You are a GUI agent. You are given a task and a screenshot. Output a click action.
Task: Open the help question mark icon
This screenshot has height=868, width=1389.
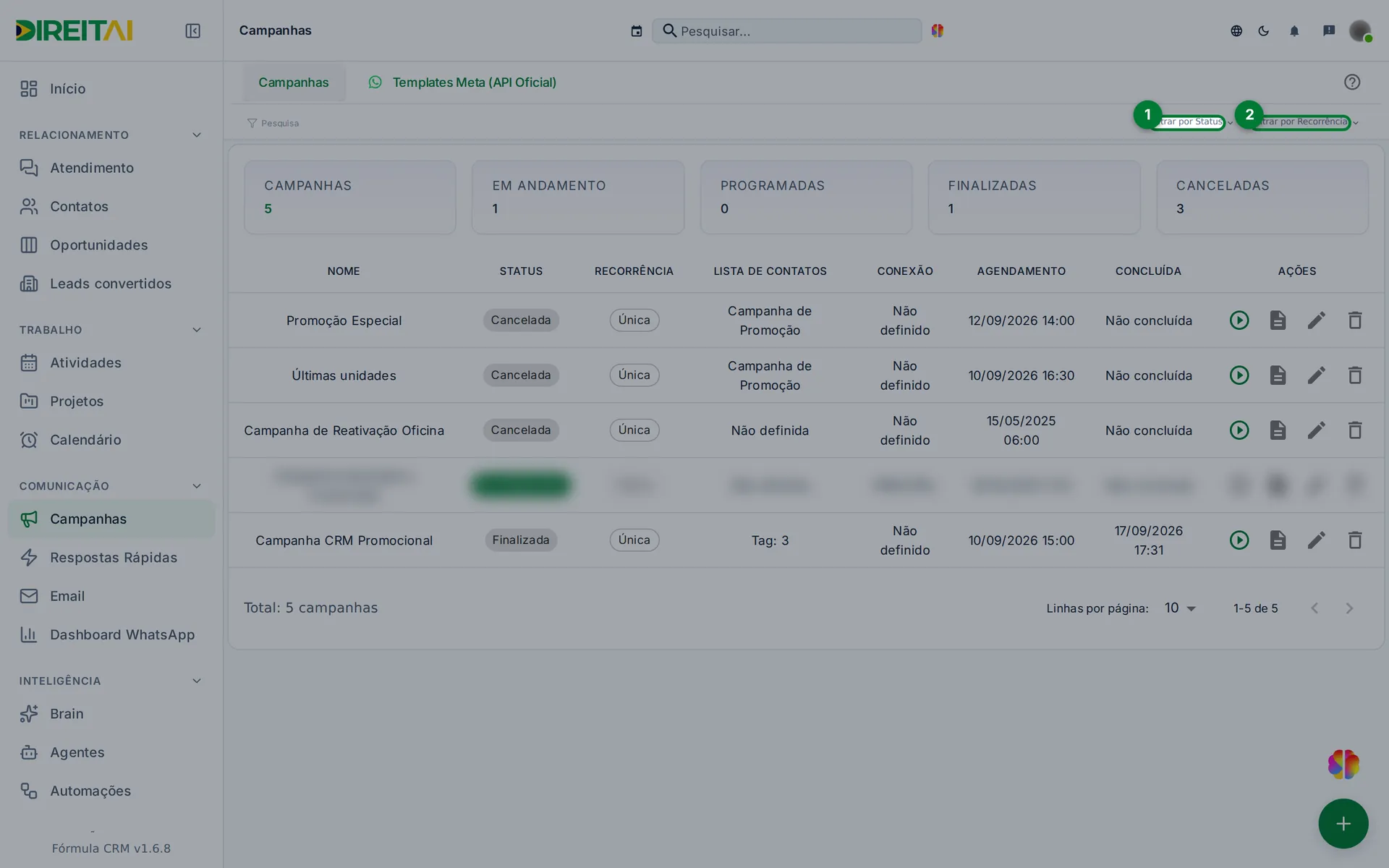pyautogui.click(x=1352, y=82)
